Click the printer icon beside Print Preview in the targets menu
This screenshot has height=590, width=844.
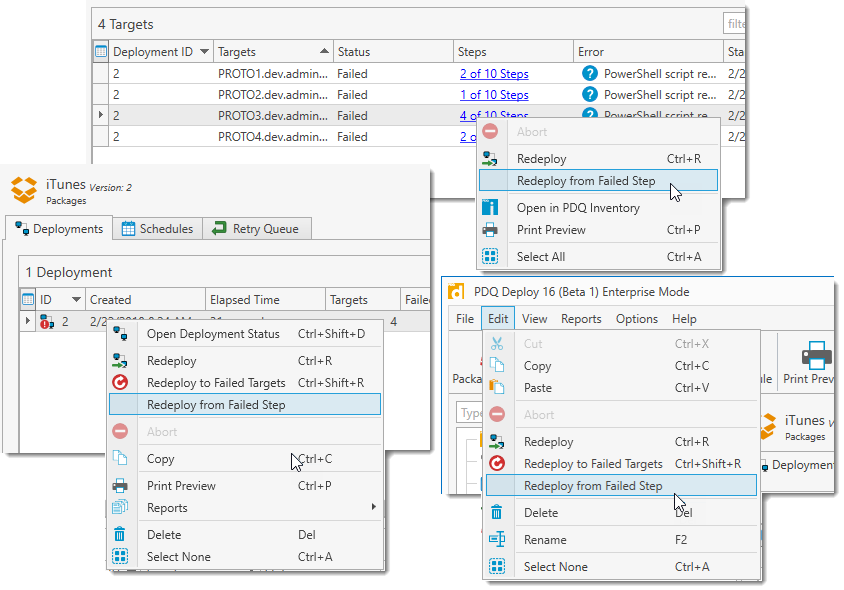click(x=490, y=230)
